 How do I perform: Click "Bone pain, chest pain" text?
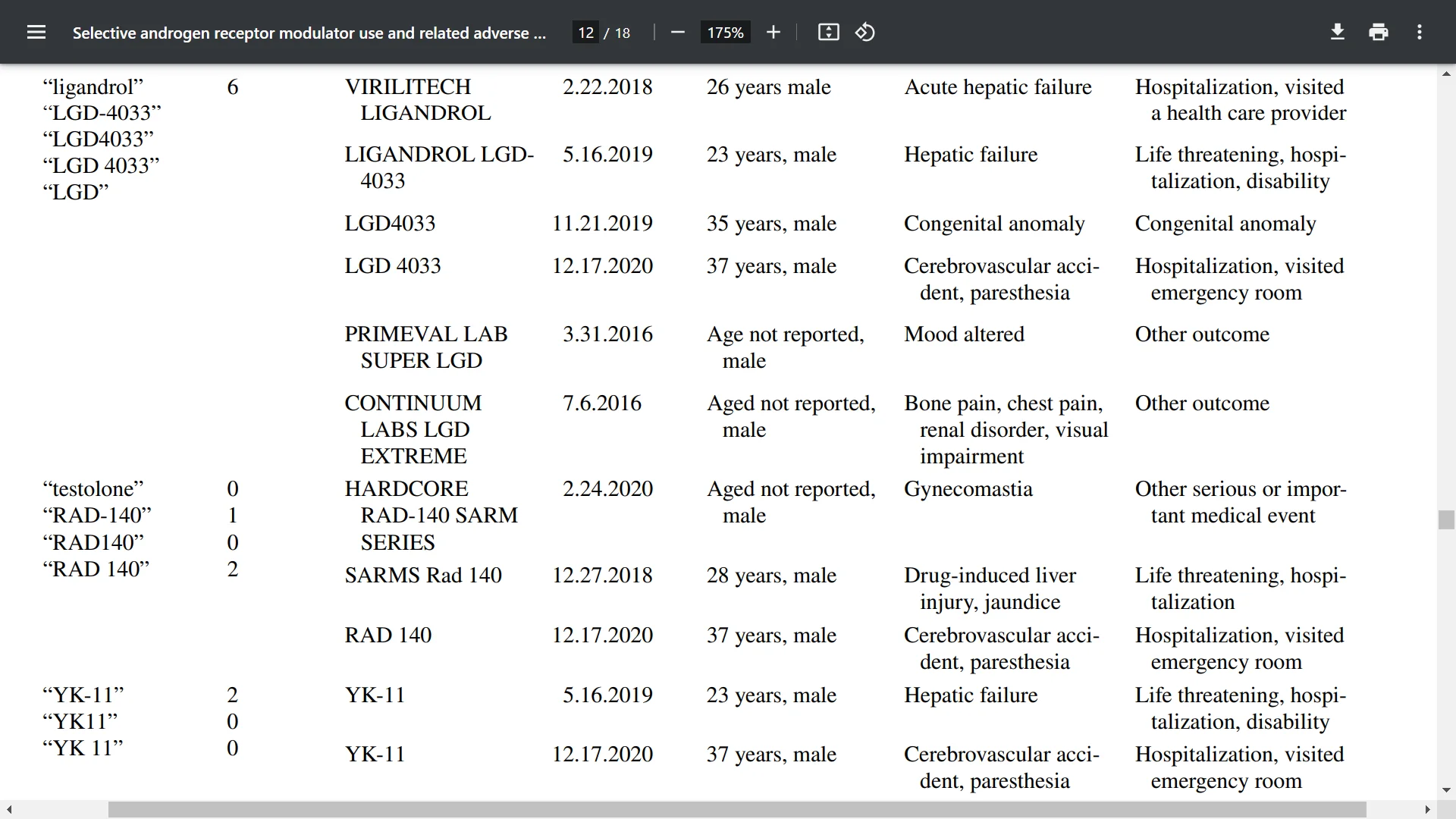click(1003, 403)
